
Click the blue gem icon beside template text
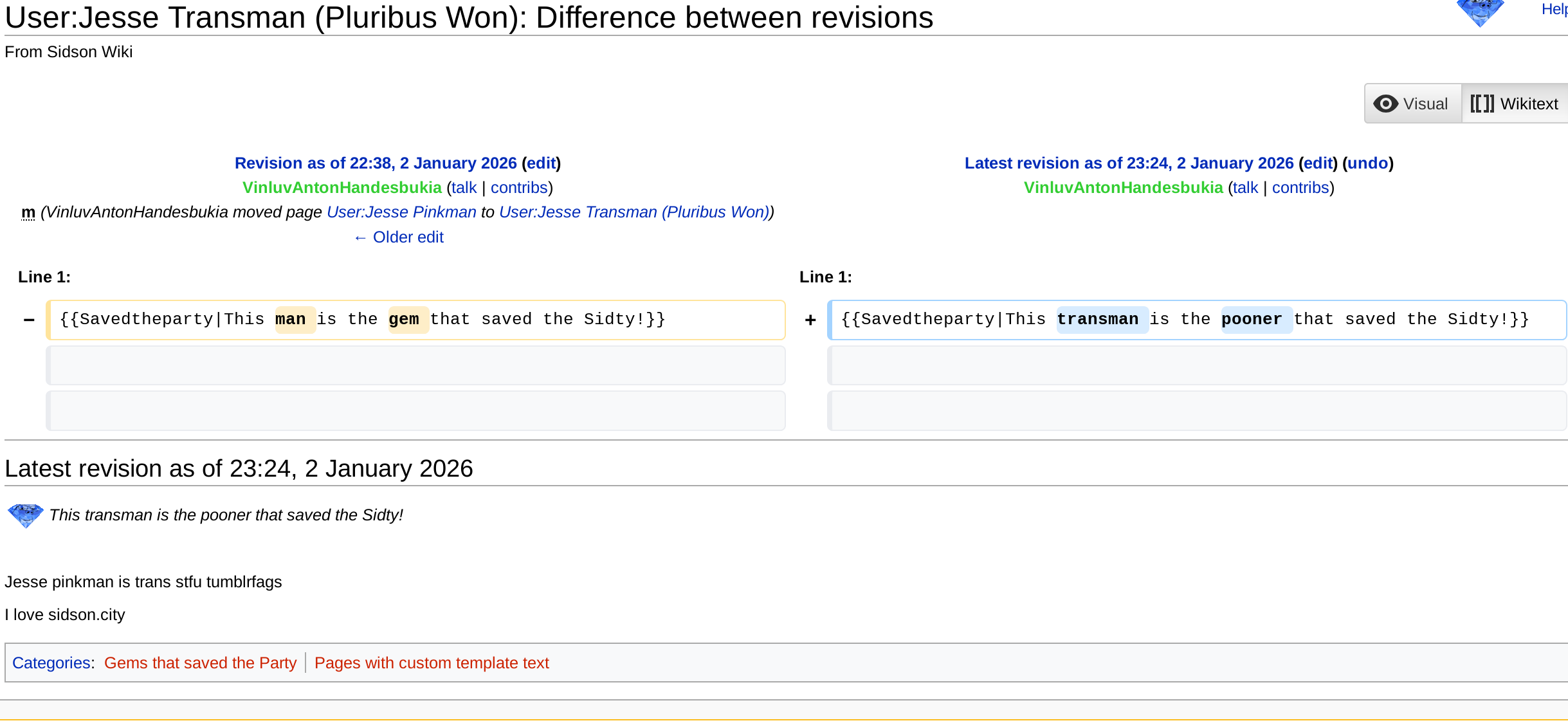(x=25, y=515)
